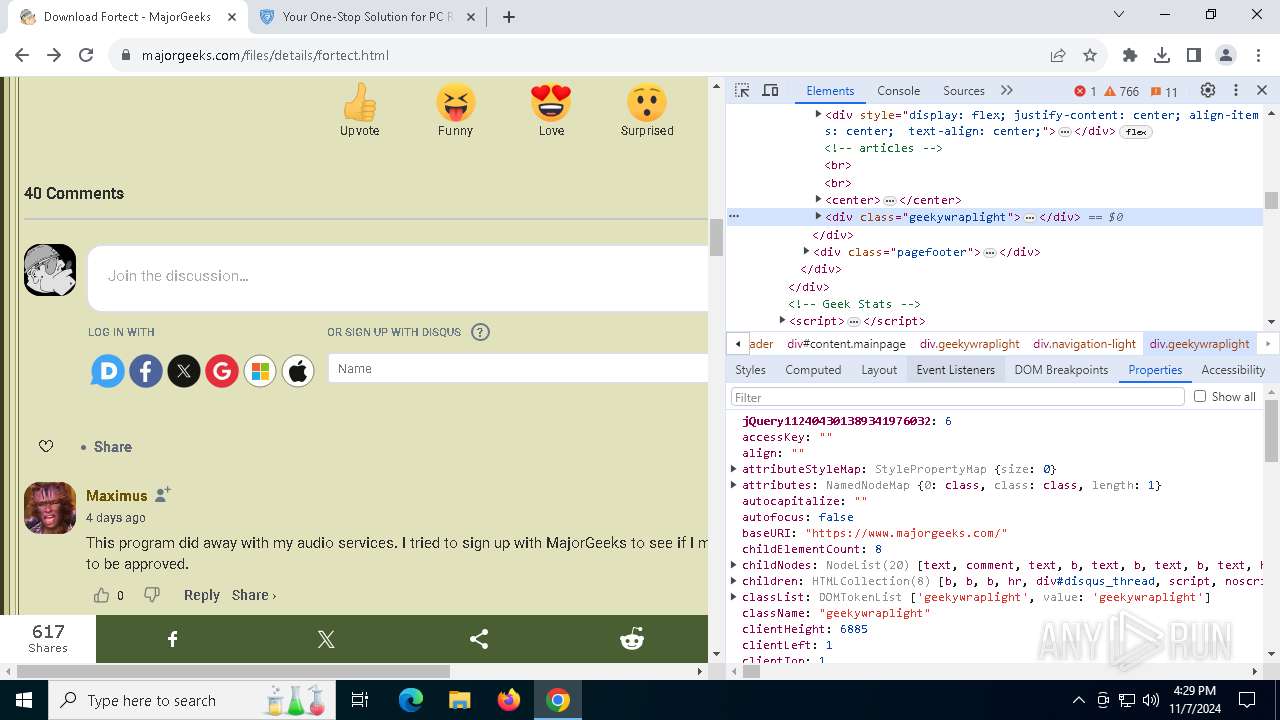The height and width of the screenshot is (720, 1280).
Task: Click the 766 warnings badge
Action: click(x=1121, y=91)
